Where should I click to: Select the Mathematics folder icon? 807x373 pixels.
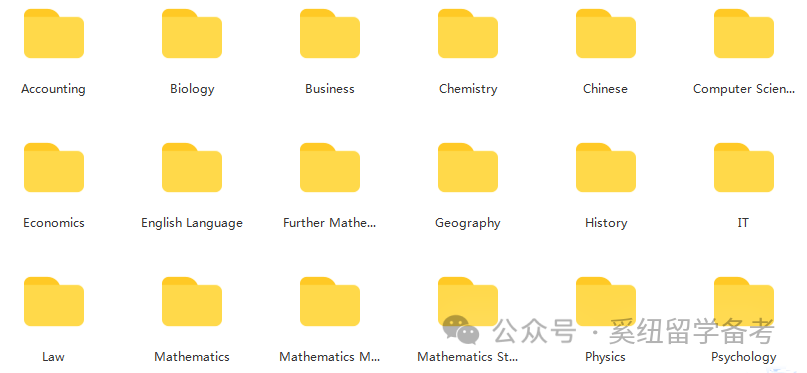pos(192,301)
